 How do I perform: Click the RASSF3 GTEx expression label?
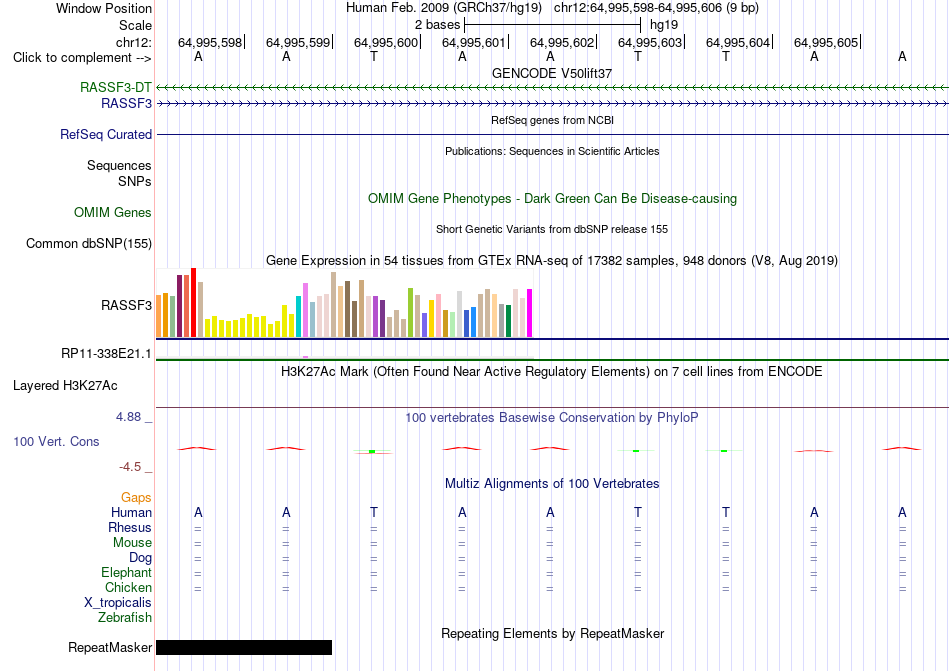click(x=126, y=305)
